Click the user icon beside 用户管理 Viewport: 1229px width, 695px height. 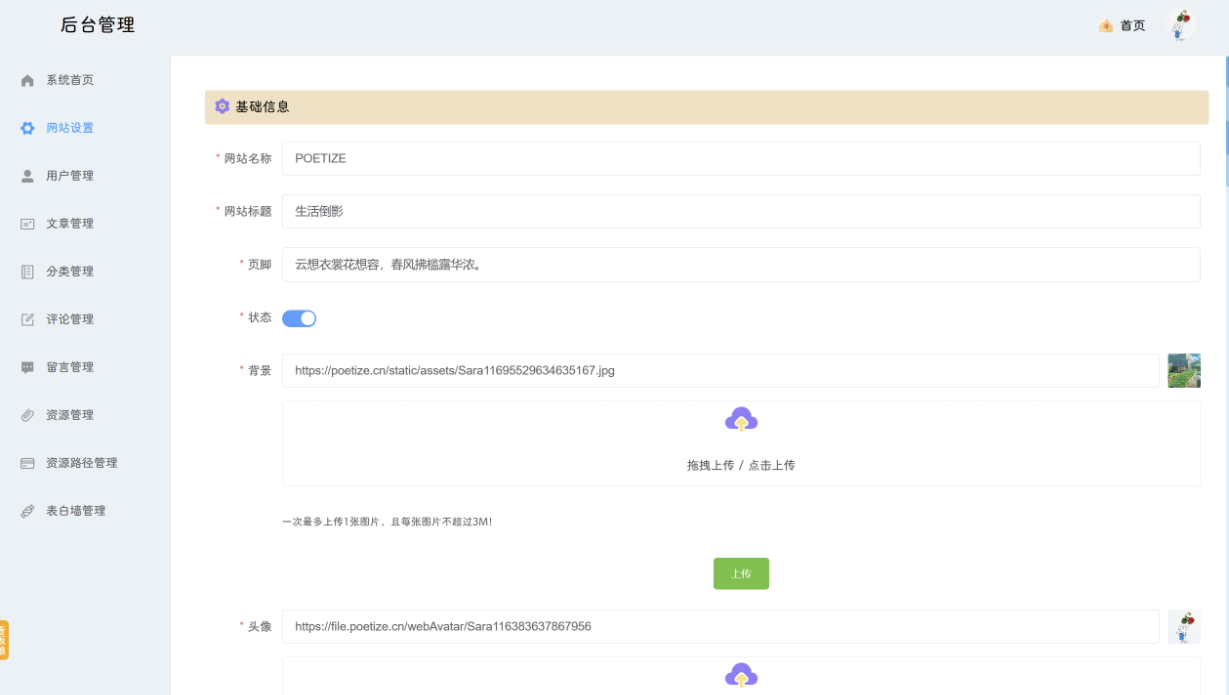[x=27, y=175]
